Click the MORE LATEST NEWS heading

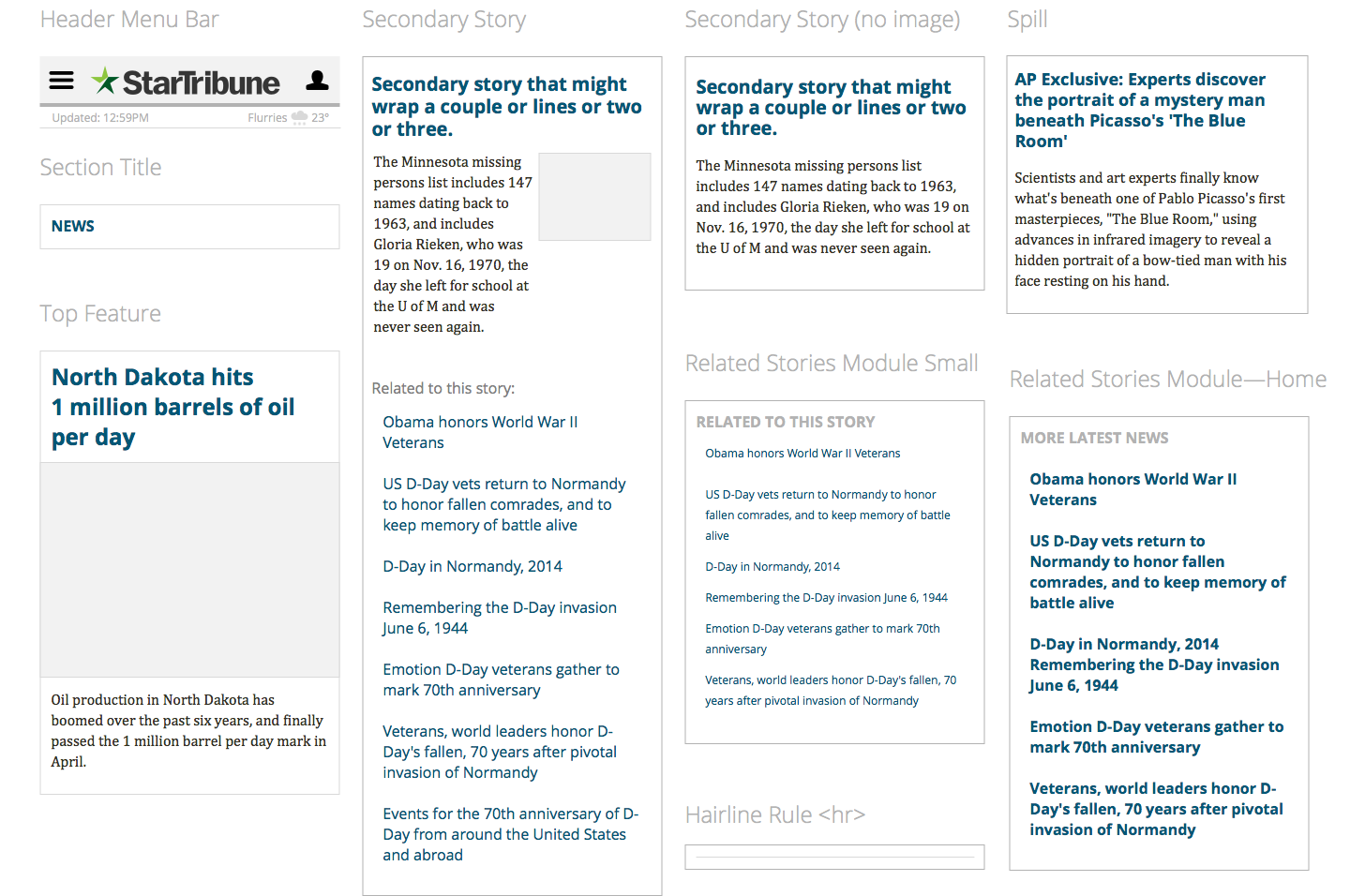click(1094, 438)
